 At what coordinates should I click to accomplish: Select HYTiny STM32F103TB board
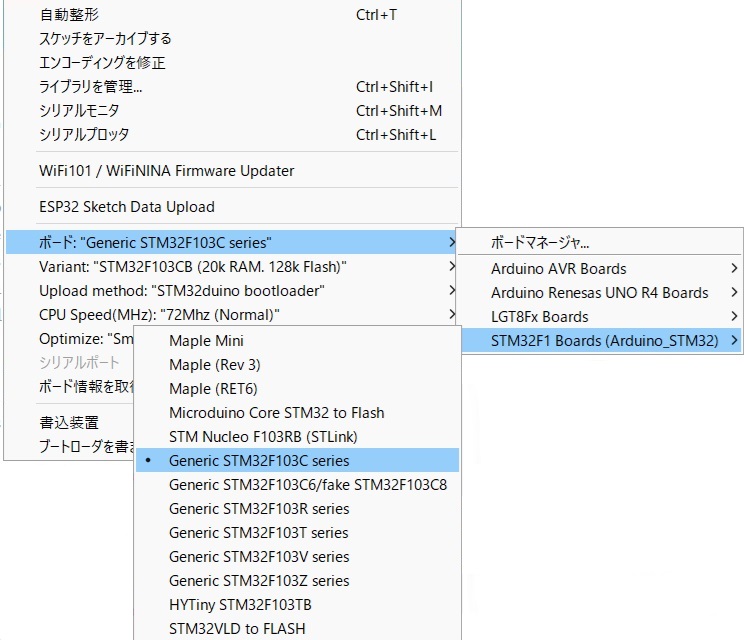coord(298,605)
